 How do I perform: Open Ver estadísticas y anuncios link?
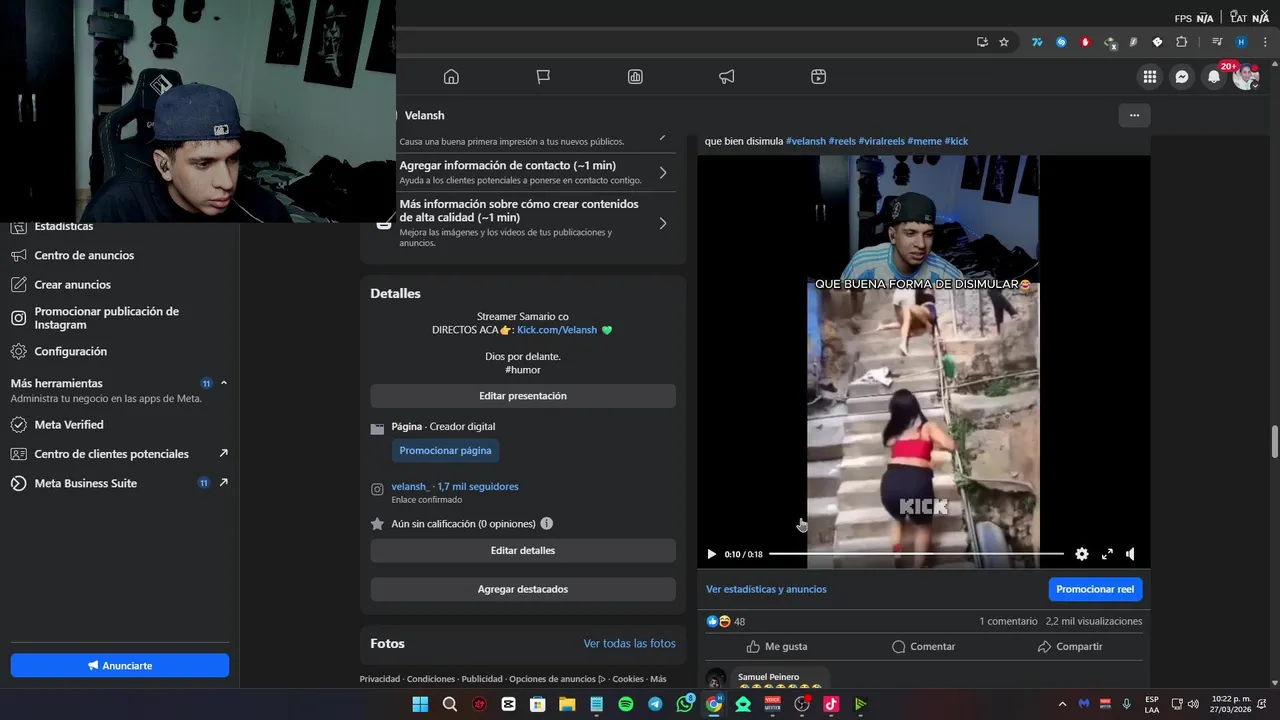766,589
